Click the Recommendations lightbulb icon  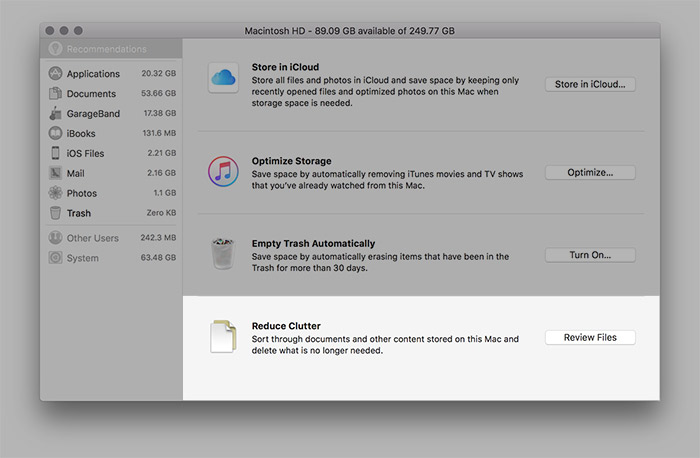pos(55,49)
